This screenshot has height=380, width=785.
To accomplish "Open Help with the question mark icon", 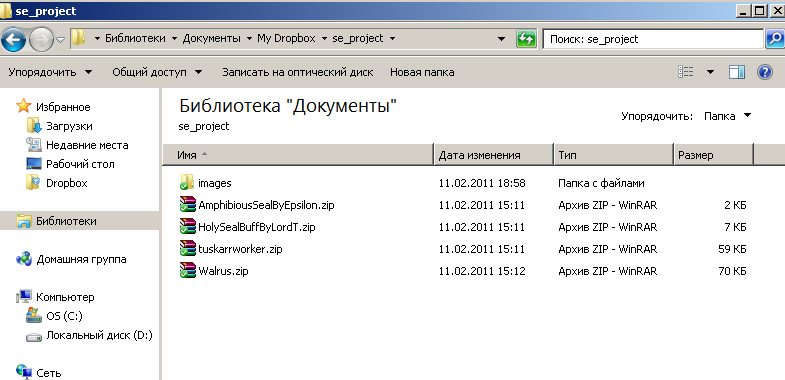I will click(x=764, y=72).
